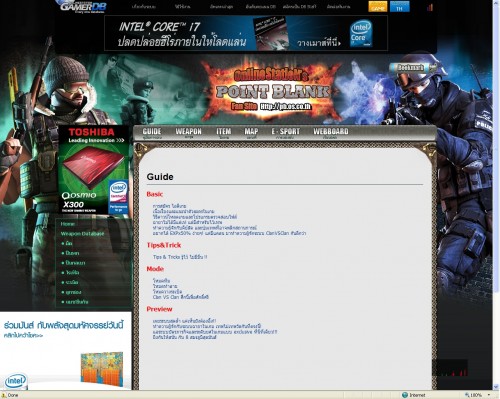
Task: Click the Point Blank fan site banner
Action: (x=272, y=90)
